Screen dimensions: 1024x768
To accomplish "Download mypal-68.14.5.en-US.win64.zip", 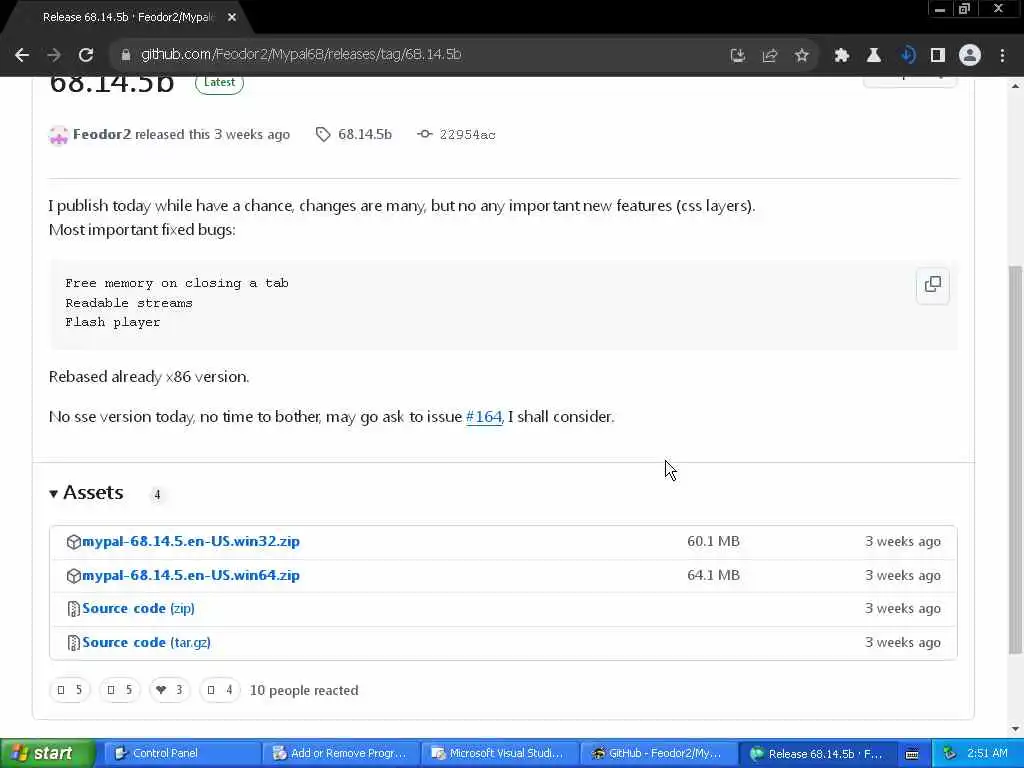I will [191, 575].
